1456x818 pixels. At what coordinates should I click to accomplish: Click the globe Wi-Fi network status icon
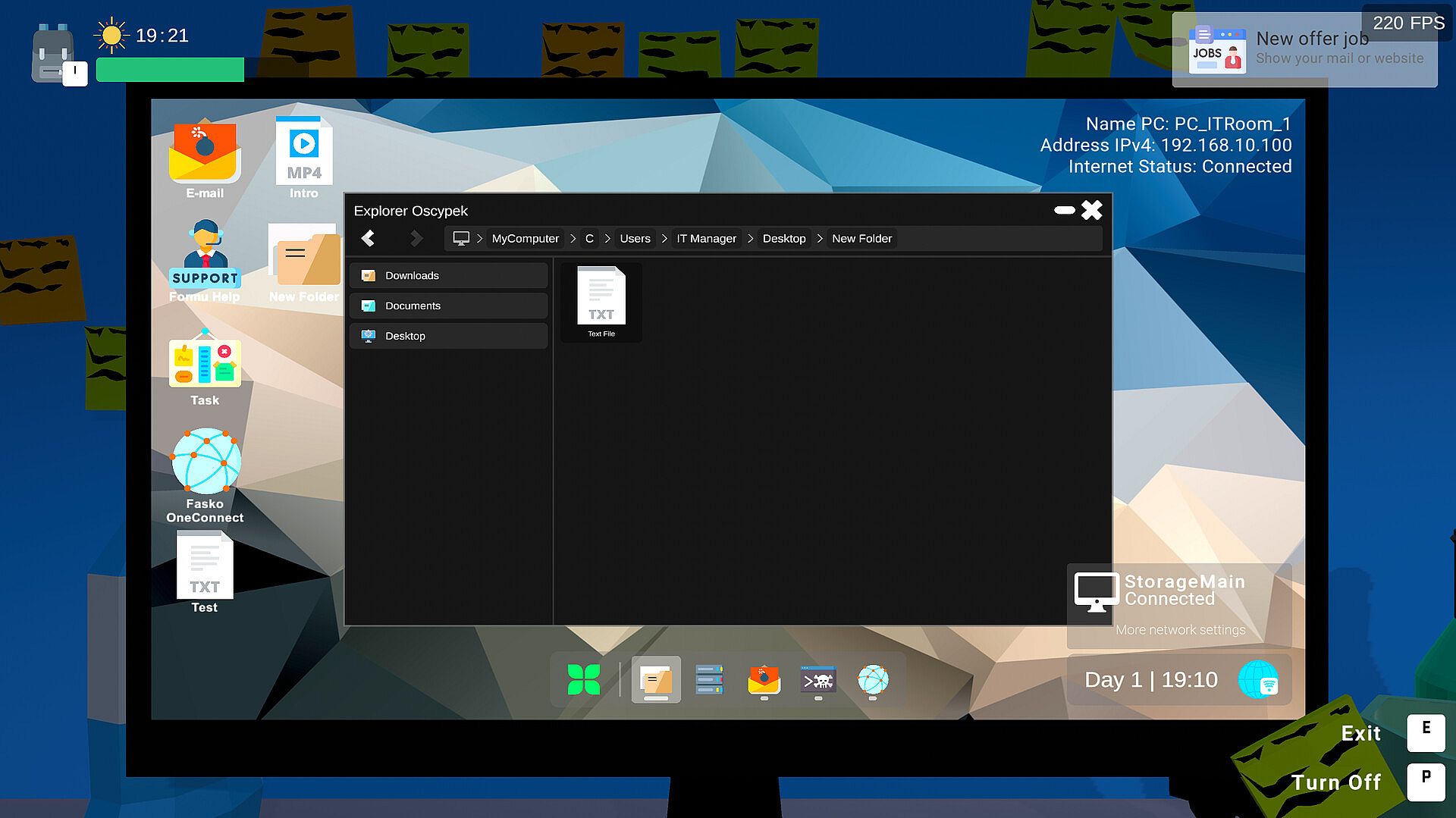click(1258, 680)
